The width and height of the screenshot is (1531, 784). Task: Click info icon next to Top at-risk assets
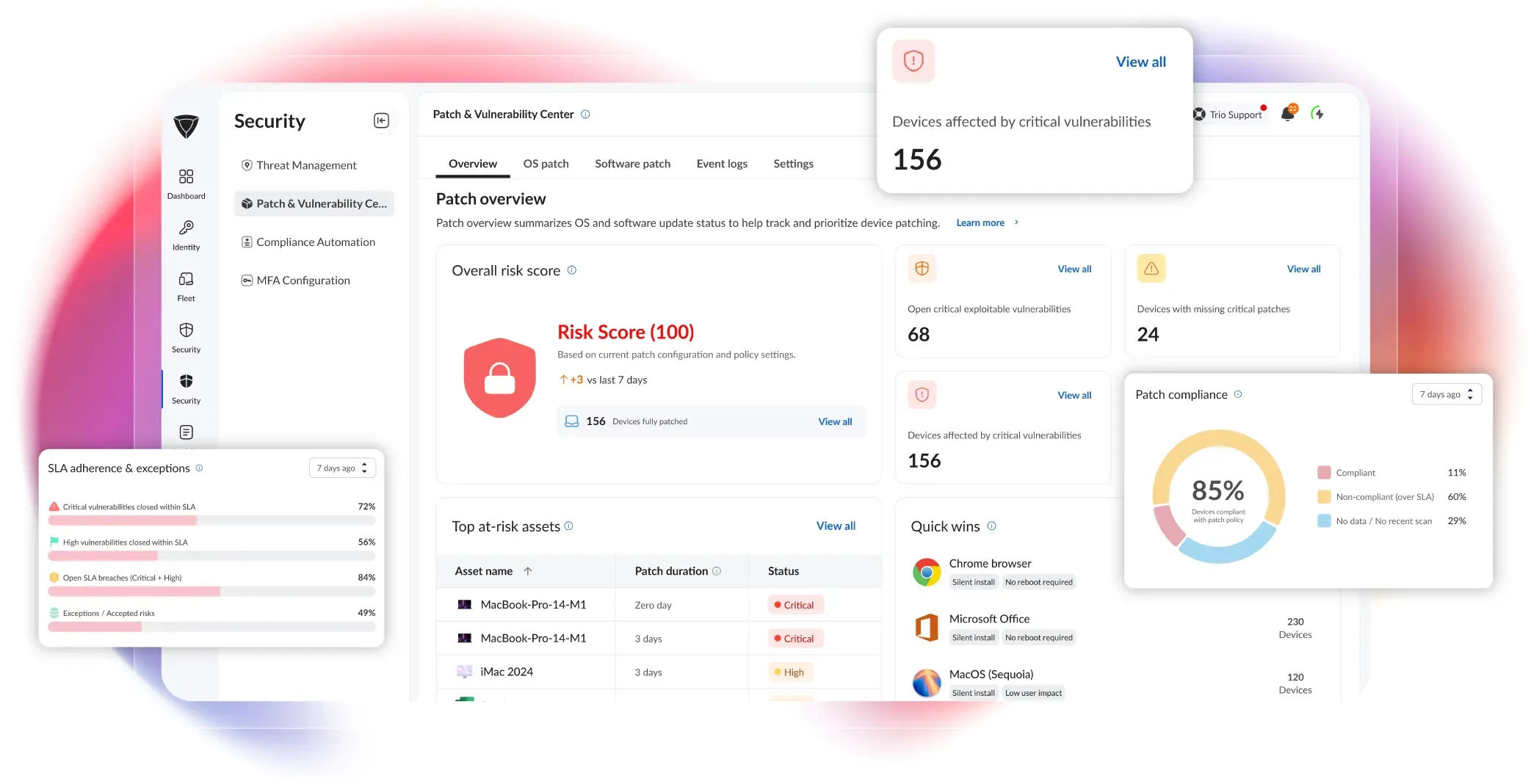point(568,526)
